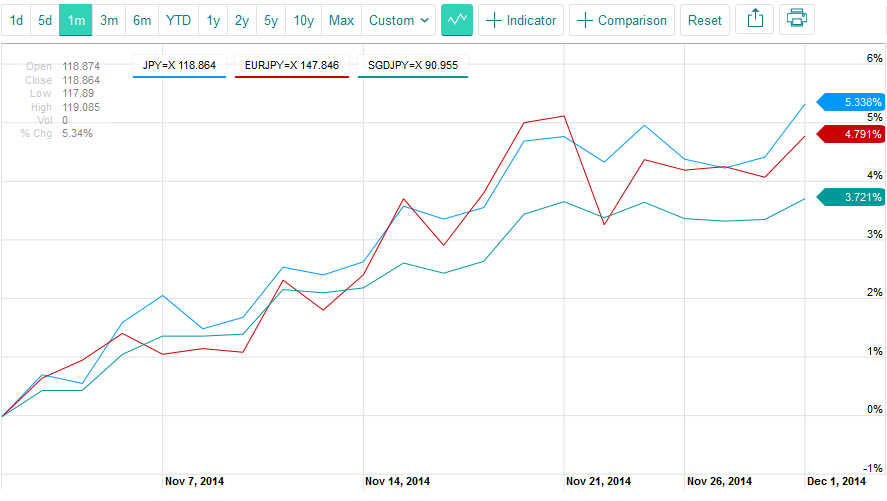Click the High value 119.085
Viewport: 887px width, 501px height.
[81, 107]
